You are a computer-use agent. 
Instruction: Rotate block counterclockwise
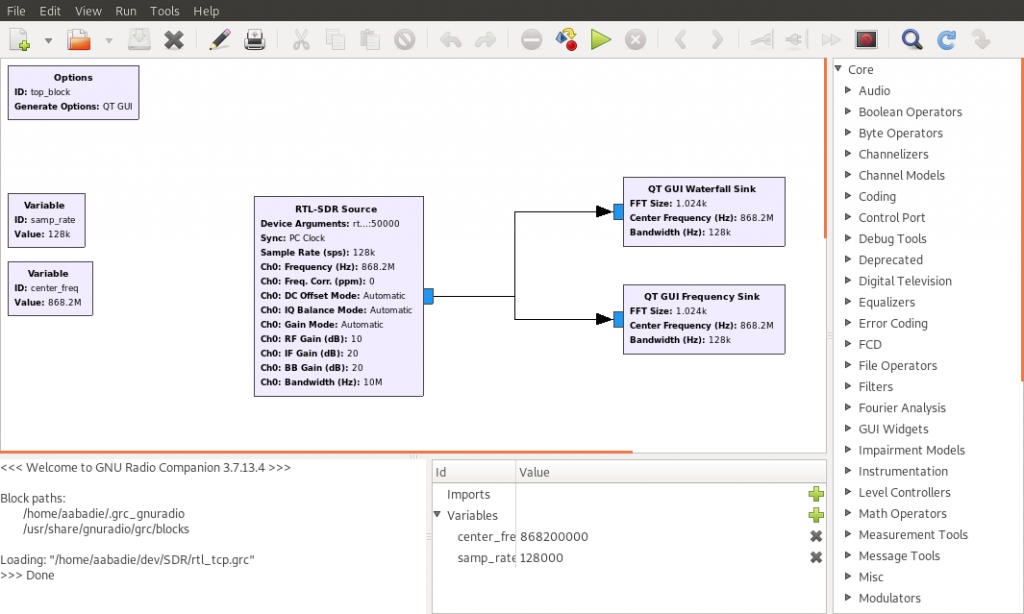coord(680,40)
